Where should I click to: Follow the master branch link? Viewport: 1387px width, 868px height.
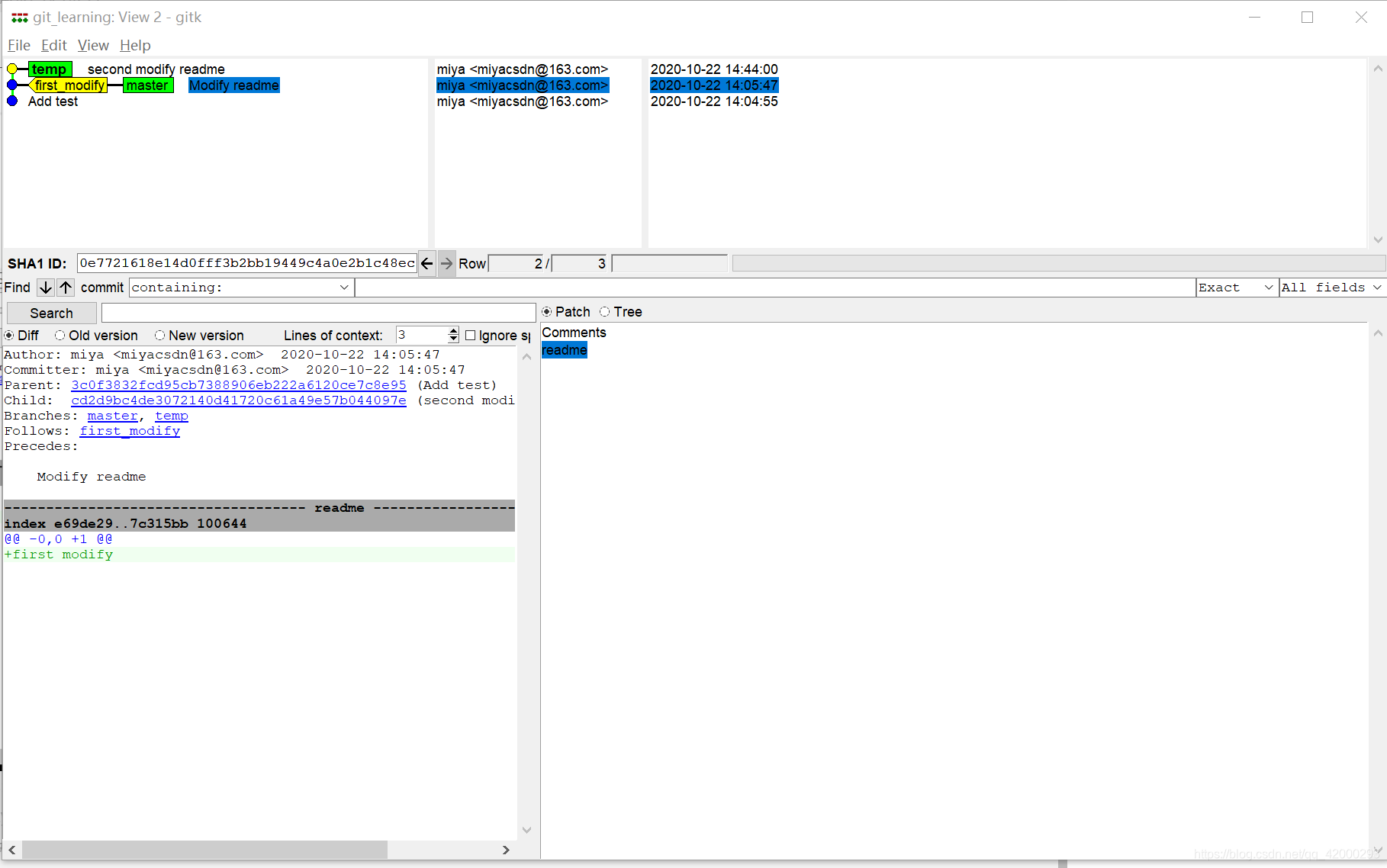click(x=113, y=416)
